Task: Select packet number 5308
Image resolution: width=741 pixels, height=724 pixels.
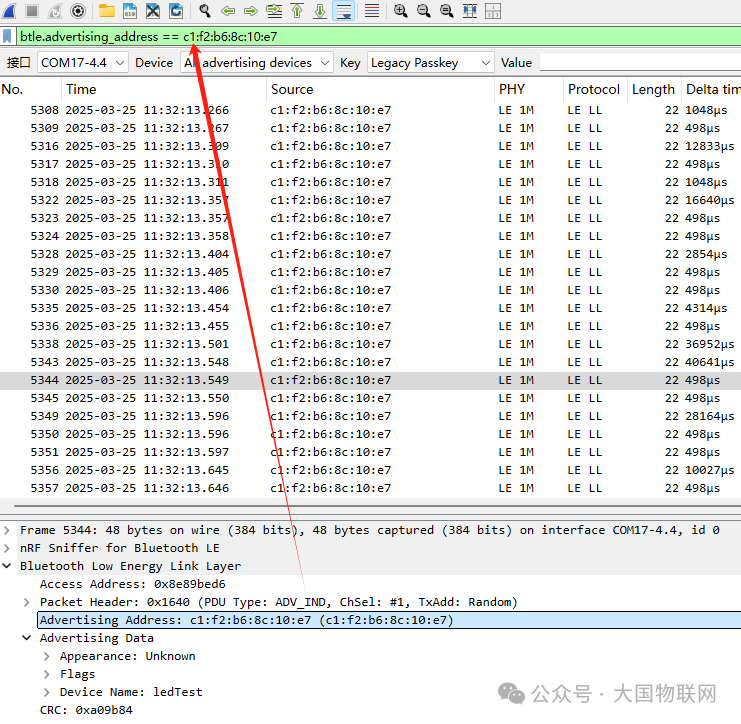Action: [370, 110]
